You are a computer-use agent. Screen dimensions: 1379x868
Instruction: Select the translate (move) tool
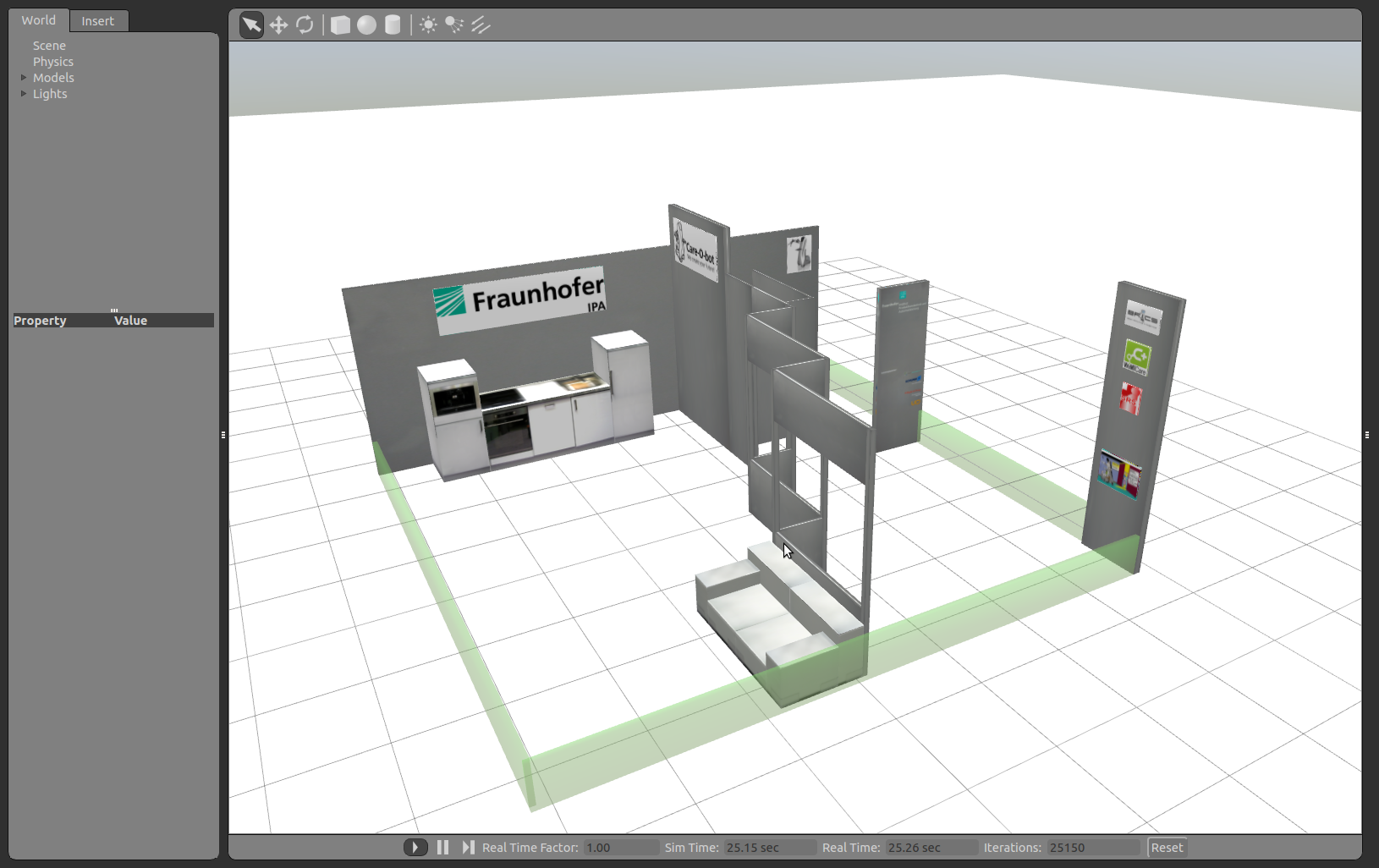click(278, 25)
